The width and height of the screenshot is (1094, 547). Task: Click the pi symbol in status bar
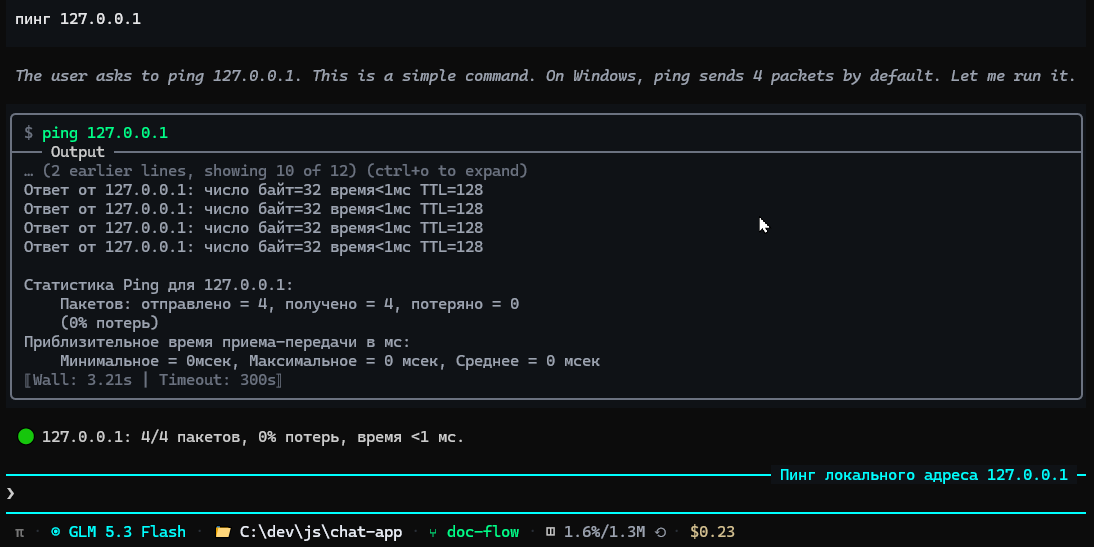pyautogui.click(x=20, y=532)
